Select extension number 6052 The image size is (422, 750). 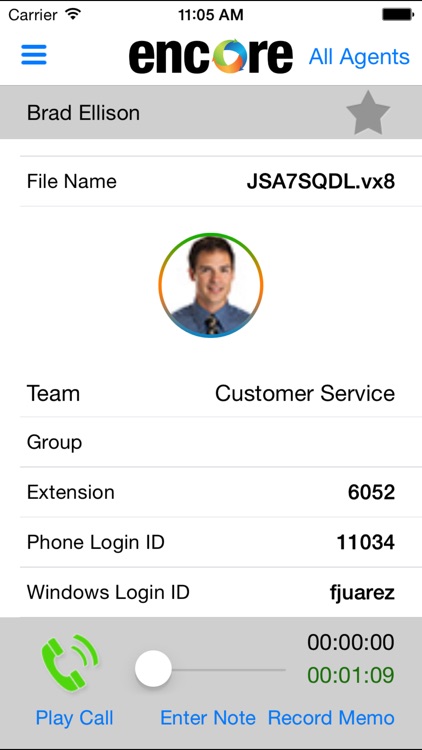coord(371,493)
